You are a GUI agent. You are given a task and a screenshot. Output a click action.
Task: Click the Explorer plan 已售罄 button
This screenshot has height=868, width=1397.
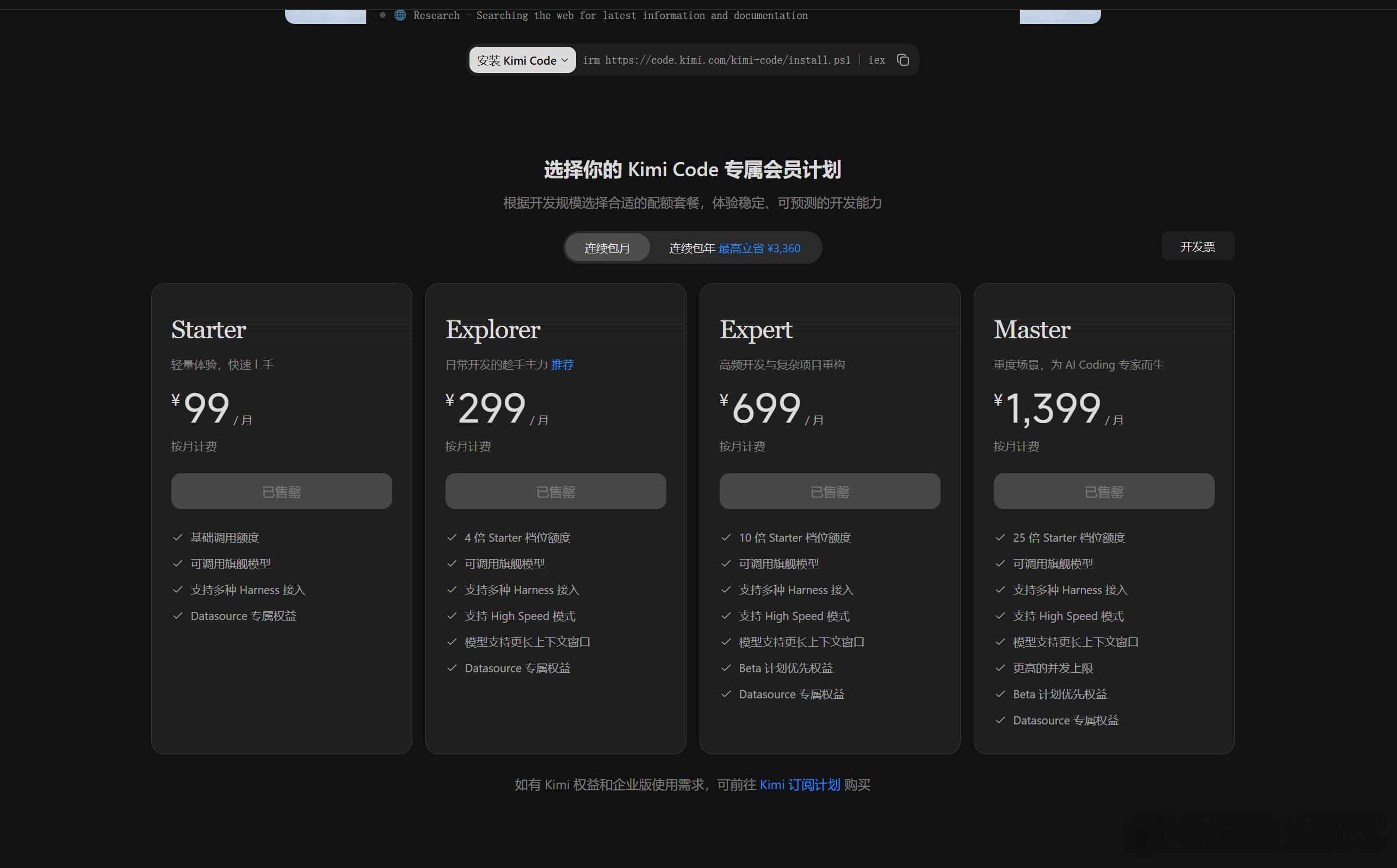(x=555, y=492)
